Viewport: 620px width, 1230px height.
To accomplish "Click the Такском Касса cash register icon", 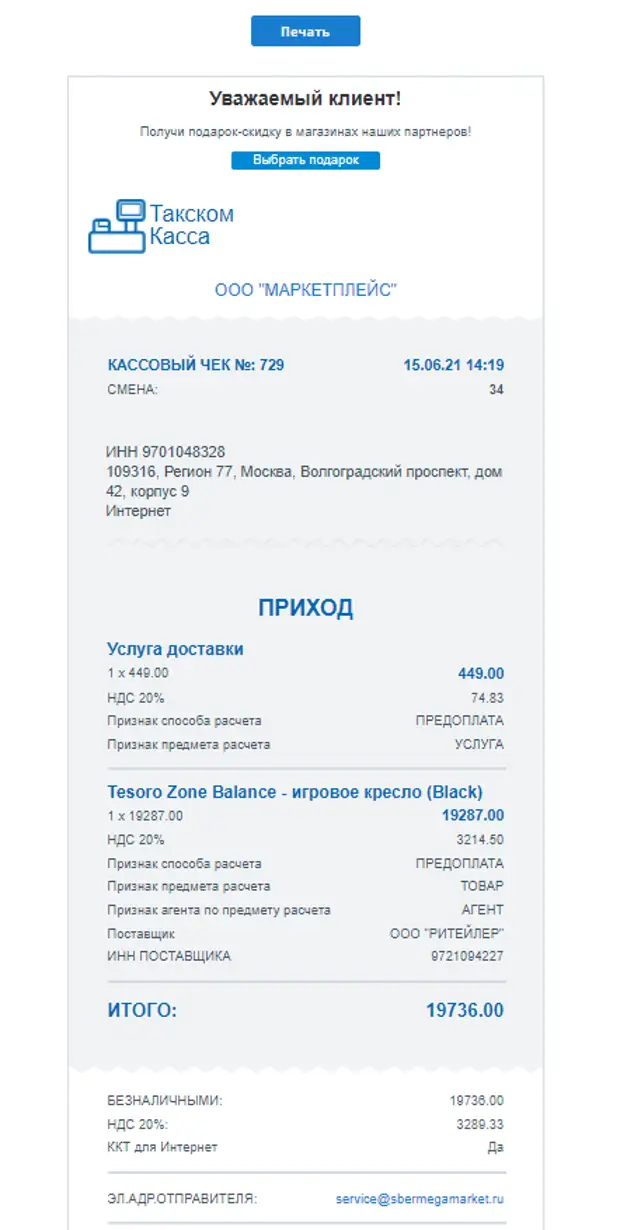I will (x=117, y=227).
